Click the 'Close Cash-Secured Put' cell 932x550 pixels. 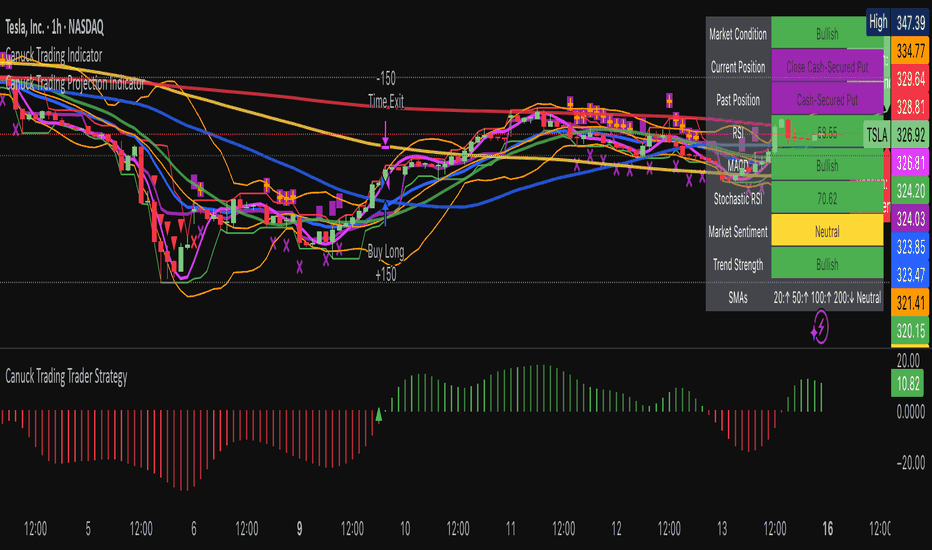pyautogui.click(x=827, y=67)
